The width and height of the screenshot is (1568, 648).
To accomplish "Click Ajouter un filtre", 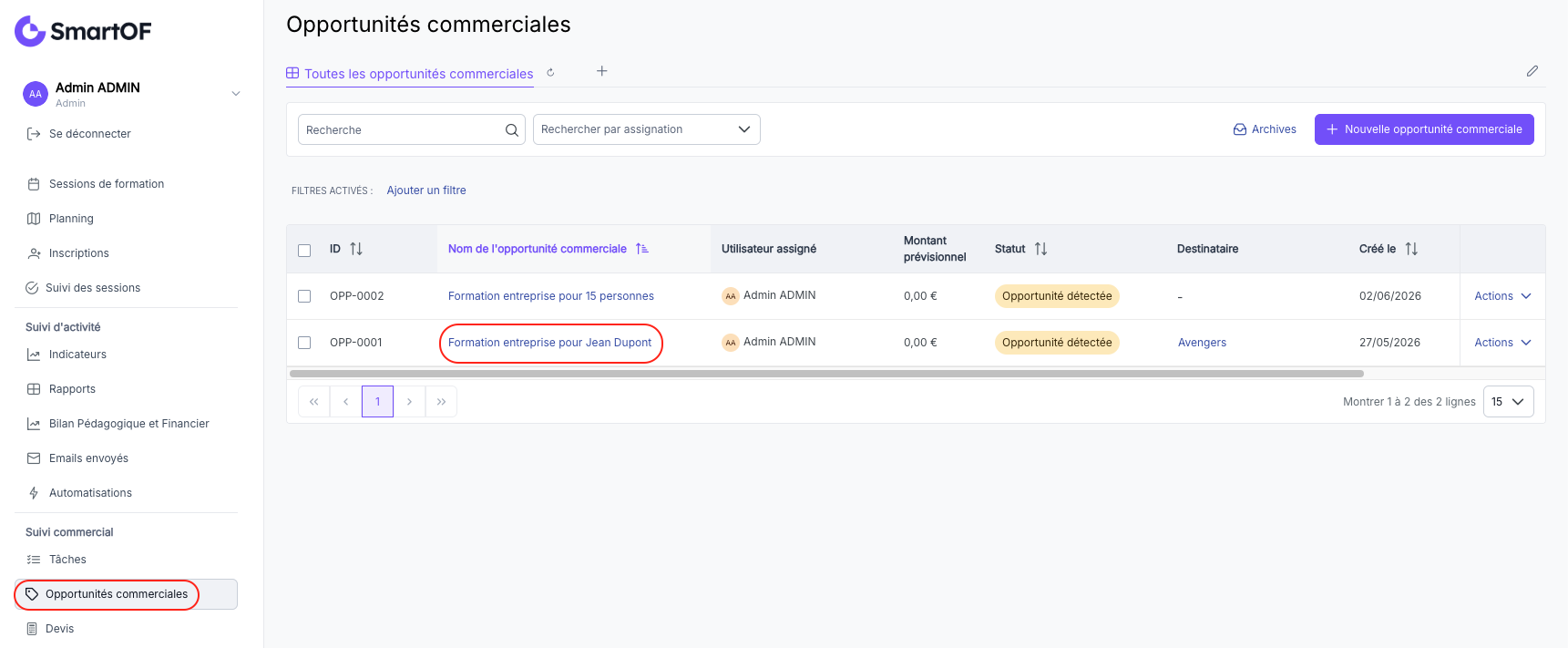I will coord(426,190).
